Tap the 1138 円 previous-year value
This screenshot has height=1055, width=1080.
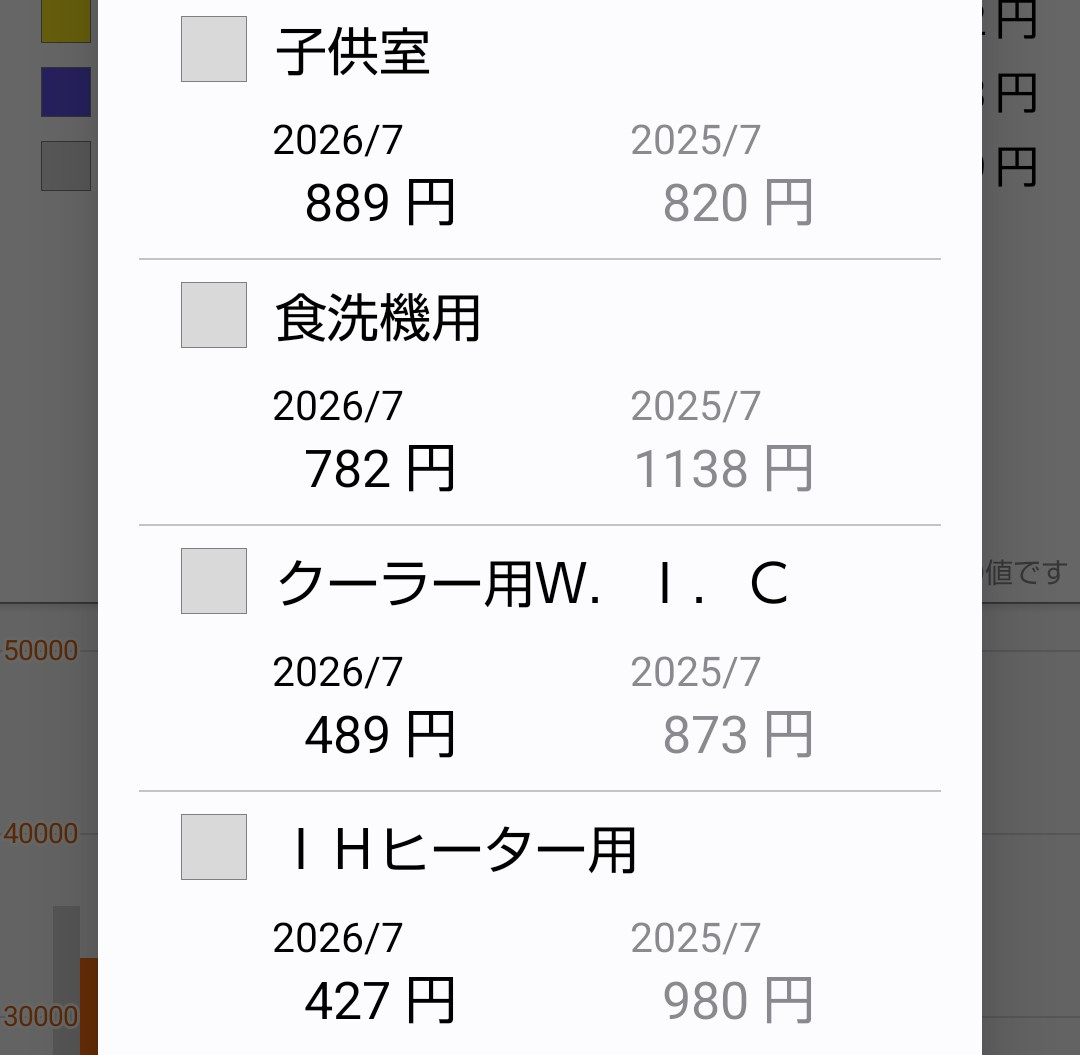(723, 468)
